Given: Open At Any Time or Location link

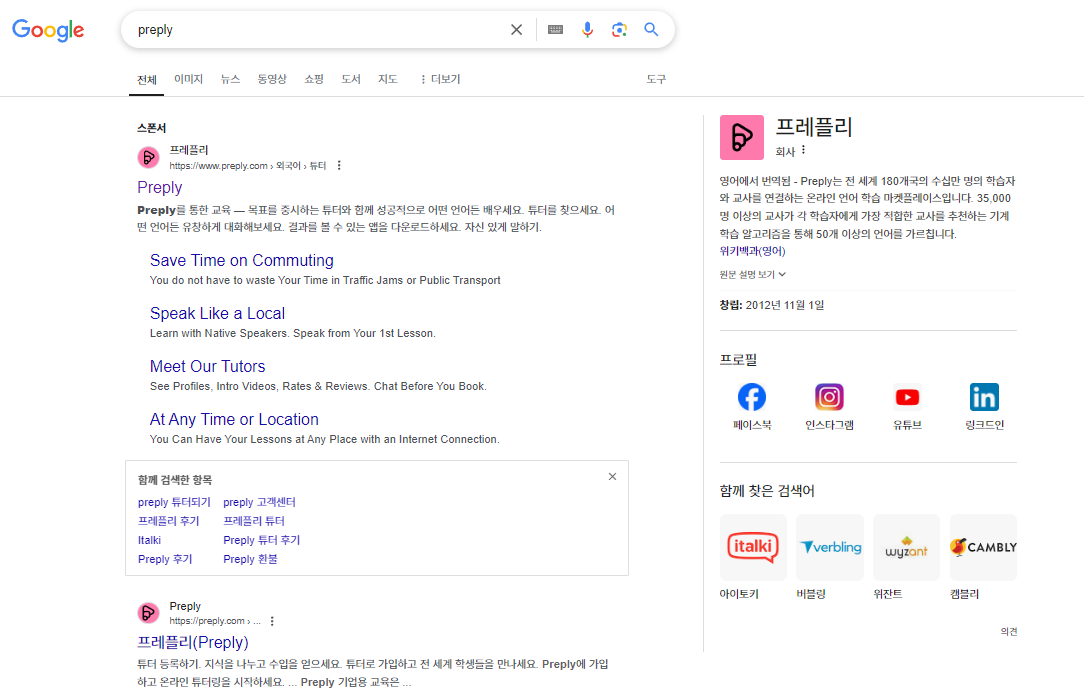Looking at the screenshot, I should tap(234, 420).
